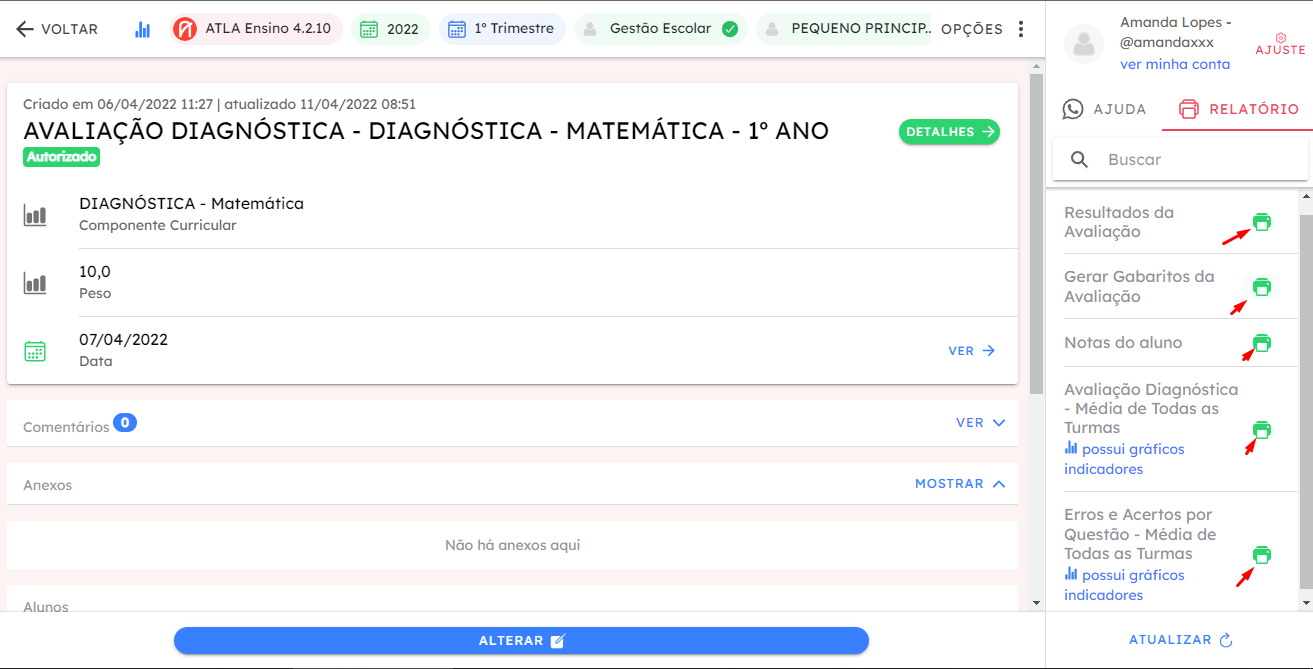Select the ATLA Ensino 4.2.10 chip
1313x669 pixels.
(x=257, y=29)
